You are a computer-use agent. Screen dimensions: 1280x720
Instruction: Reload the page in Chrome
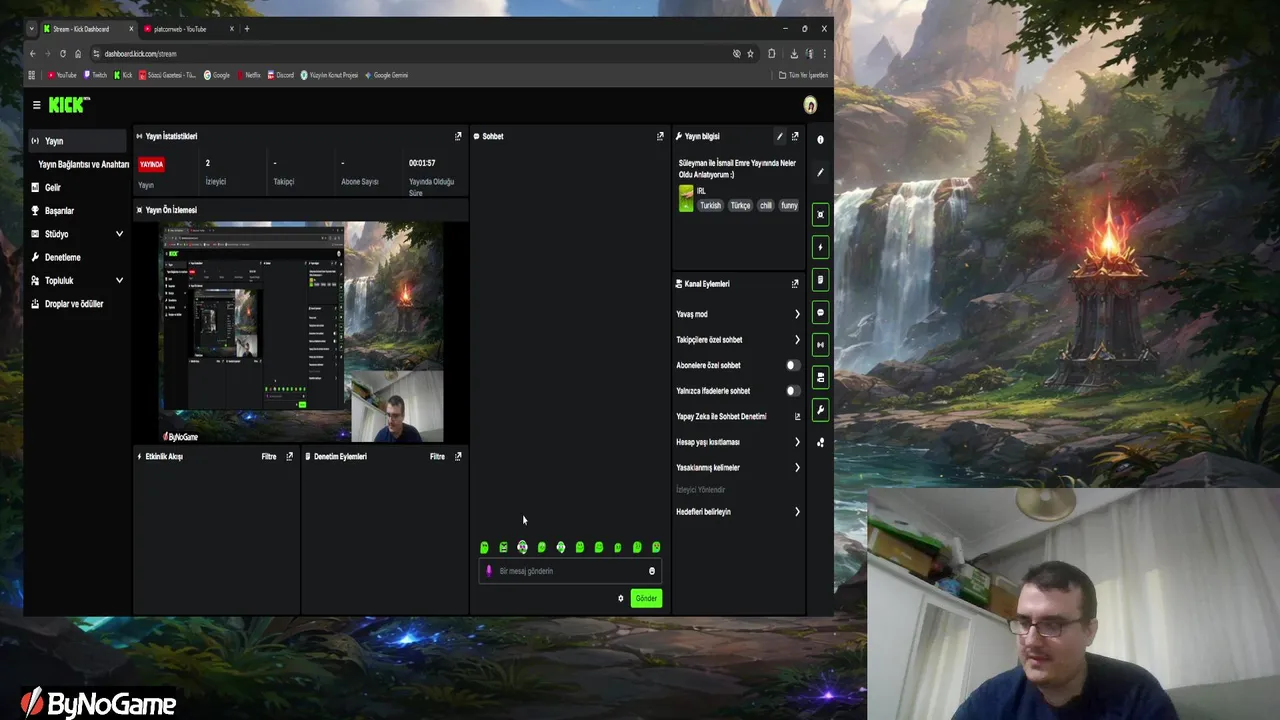click(x=63, y=54)
